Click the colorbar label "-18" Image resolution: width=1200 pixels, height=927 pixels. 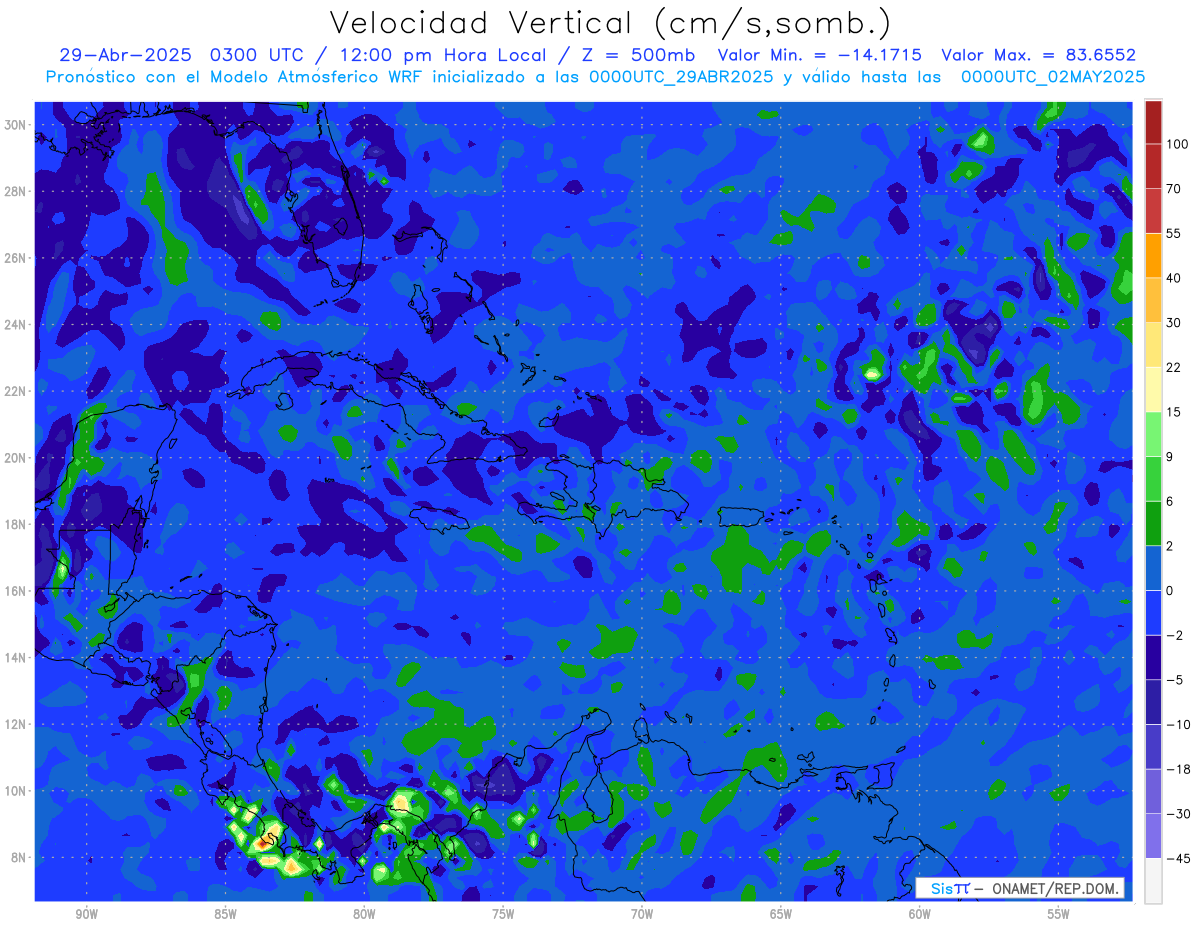click(x=1177, y=769)
